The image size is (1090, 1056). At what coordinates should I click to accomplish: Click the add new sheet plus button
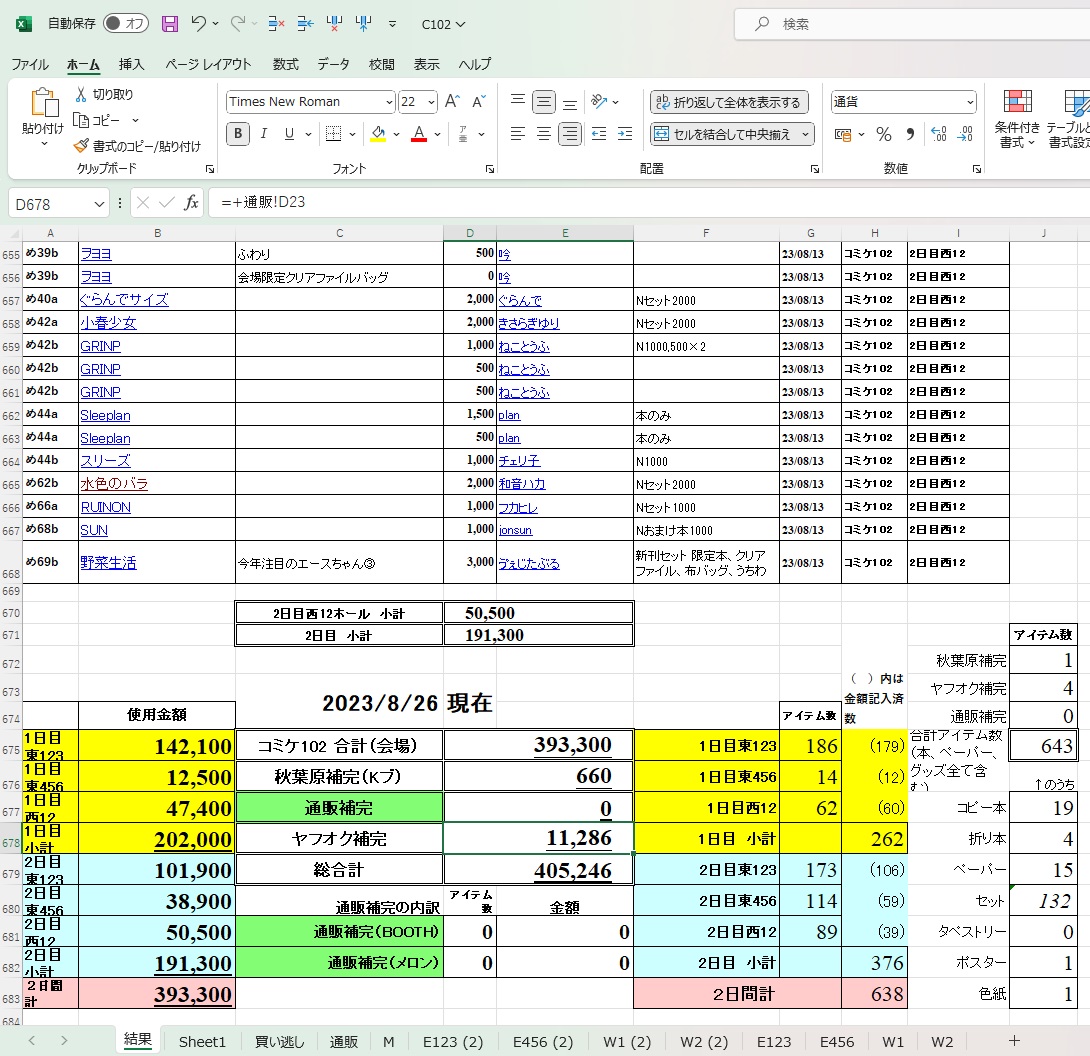[x=1014, y=1041]
